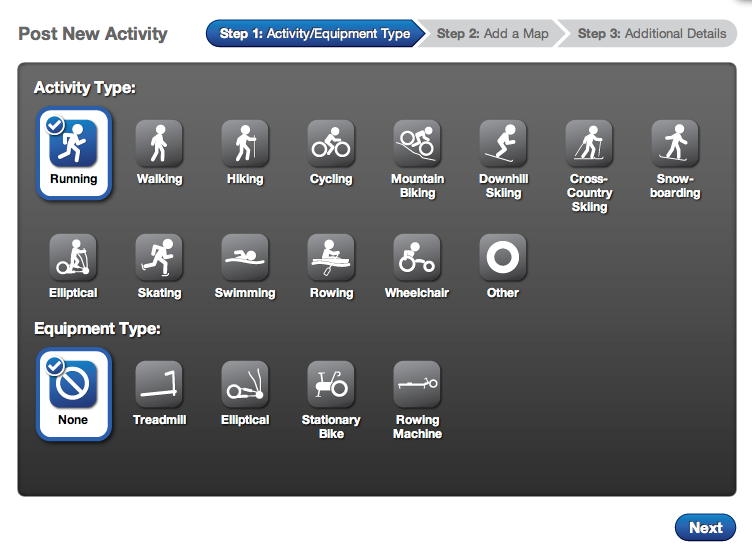This screenshot has height=554, width=752.
Task: Select the Skating activity icon
Action: tap(159, 257)
